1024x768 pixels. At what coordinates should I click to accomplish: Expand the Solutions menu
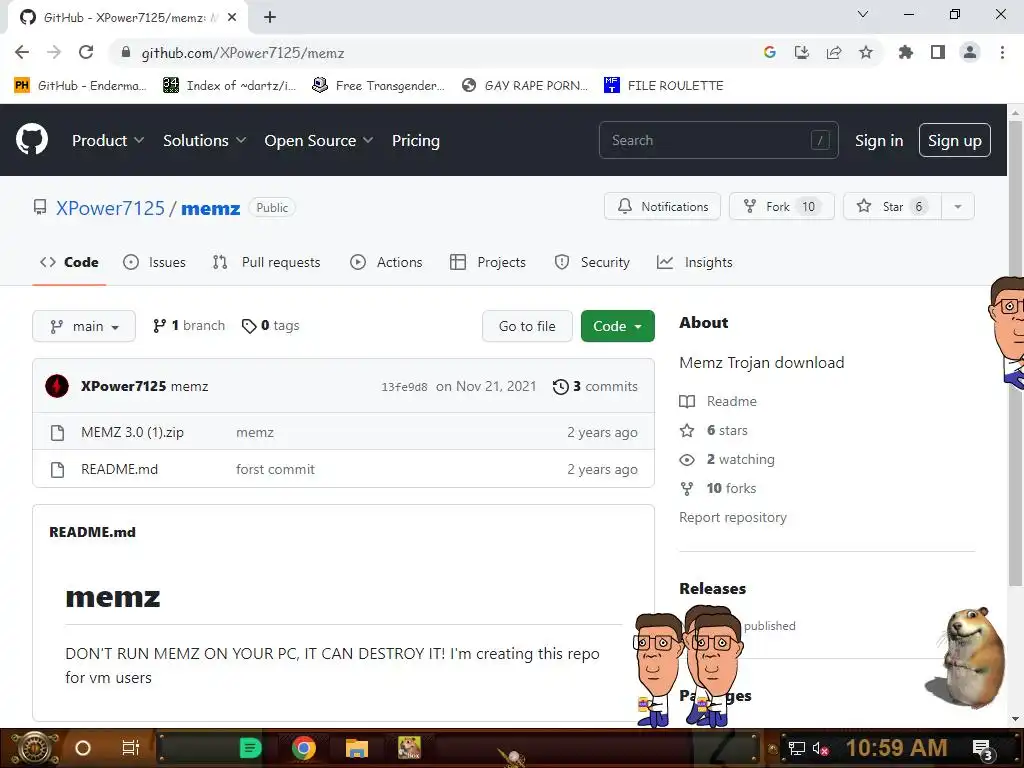204,140
